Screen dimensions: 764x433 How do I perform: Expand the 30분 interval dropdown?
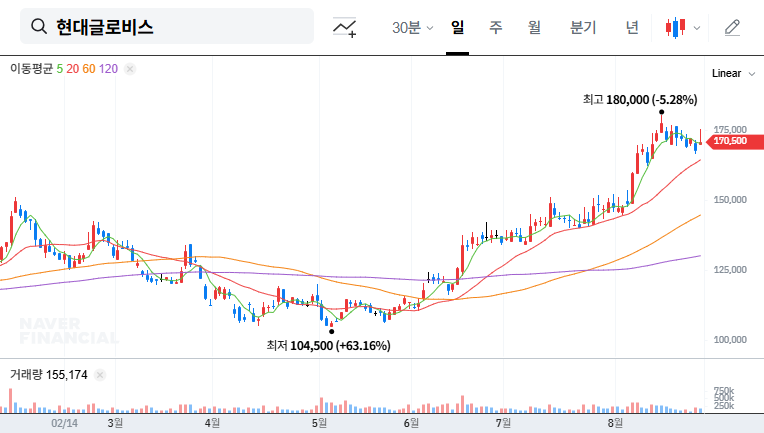tap(412, 27)
